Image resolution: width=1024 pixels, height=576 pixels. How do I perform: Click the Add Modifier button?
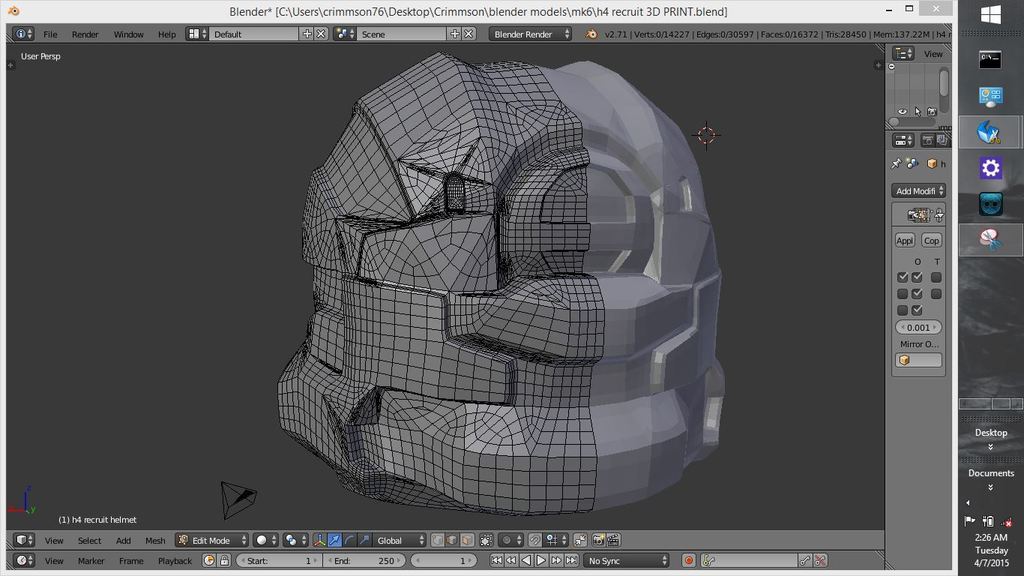[918, 191]
